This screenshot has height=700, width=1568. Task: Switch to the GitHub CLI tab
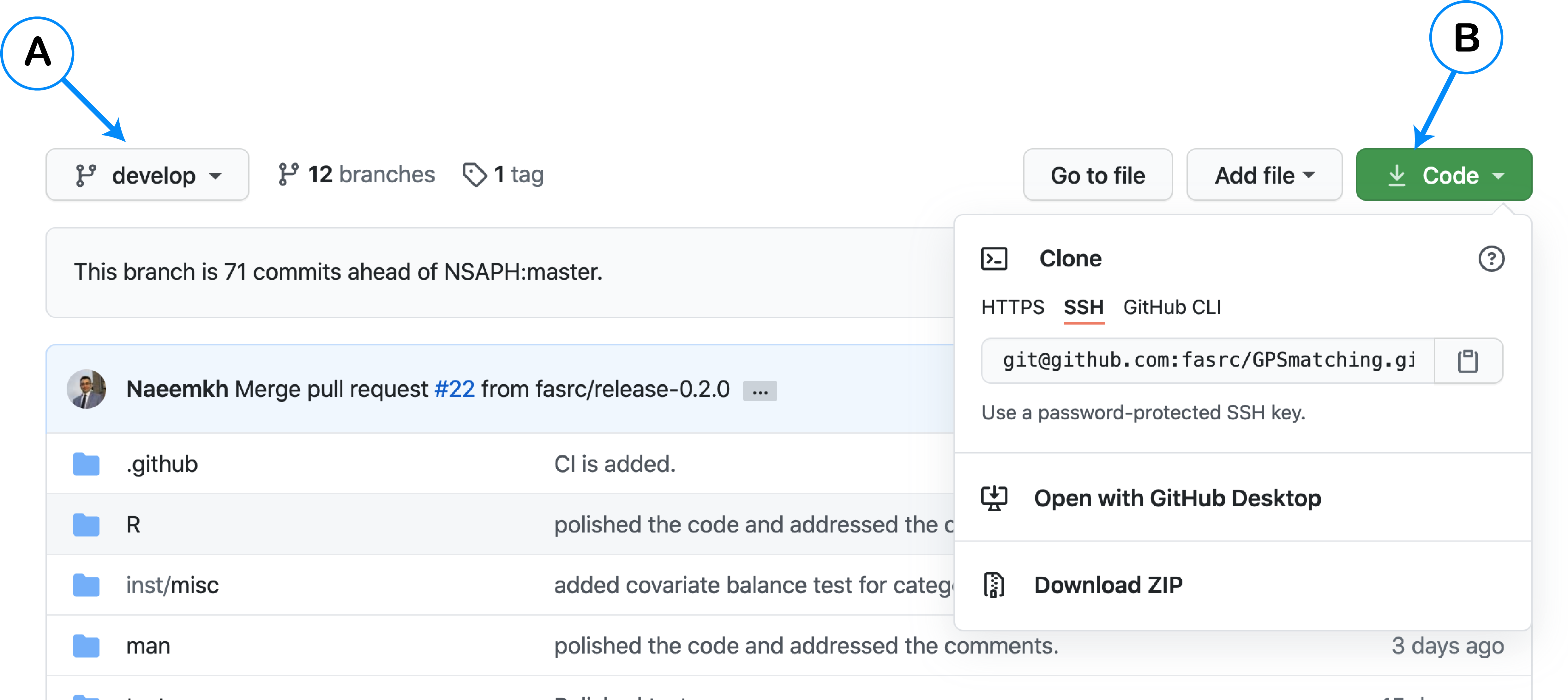[1172, 307]
